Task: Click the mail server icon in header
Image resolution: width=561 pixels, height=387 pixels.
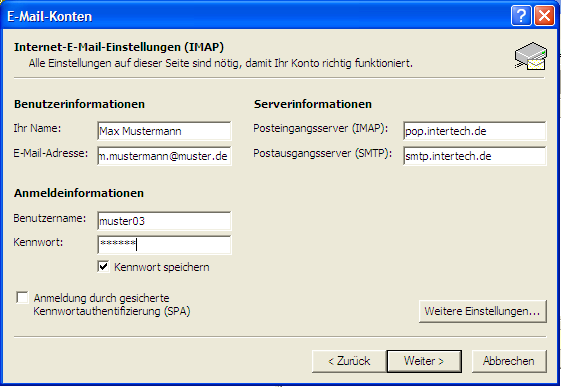Action: [x=531, y=56]
